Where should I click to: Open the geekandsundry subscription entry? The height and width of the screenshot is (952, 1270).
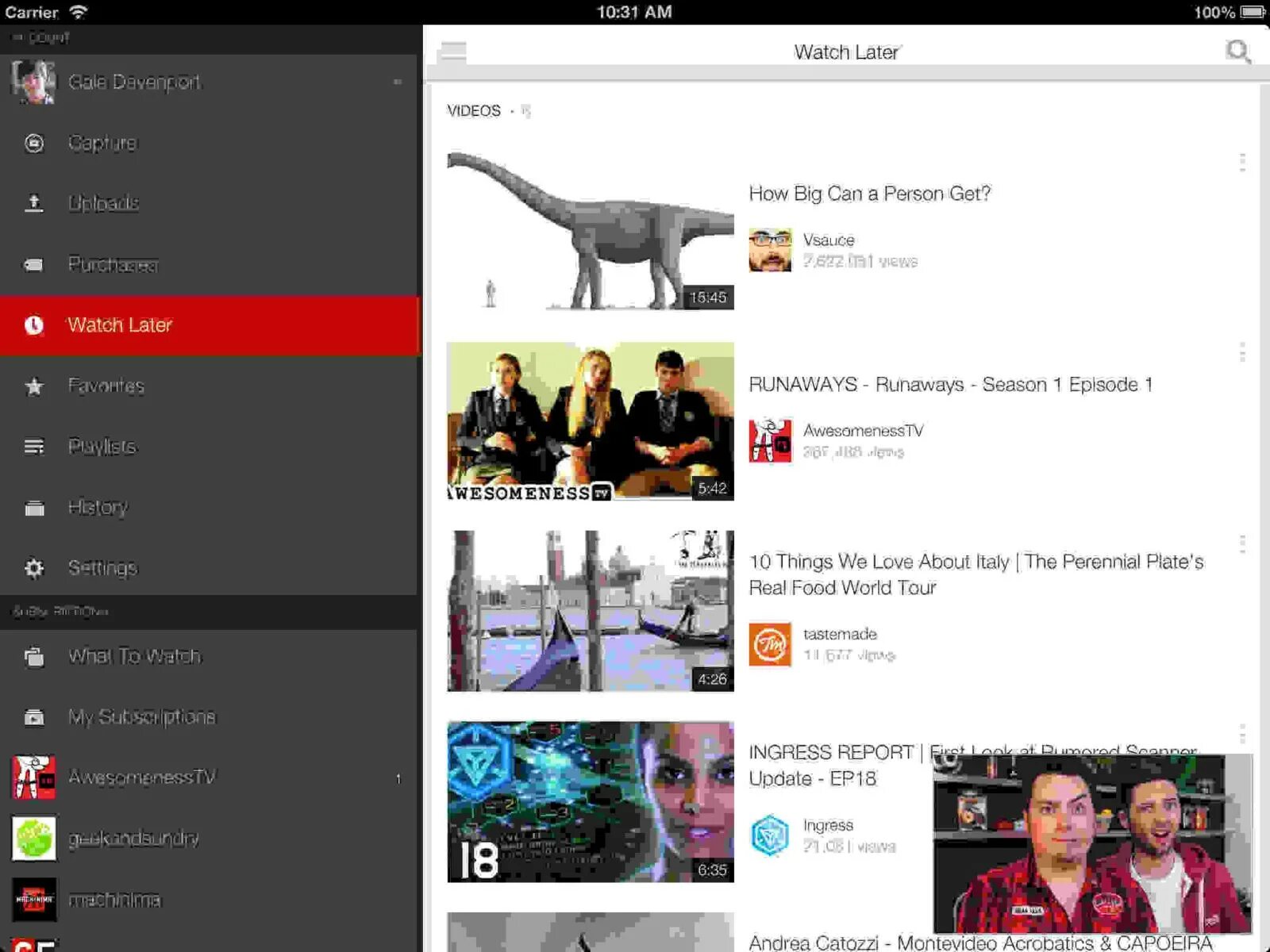[208, 839]
